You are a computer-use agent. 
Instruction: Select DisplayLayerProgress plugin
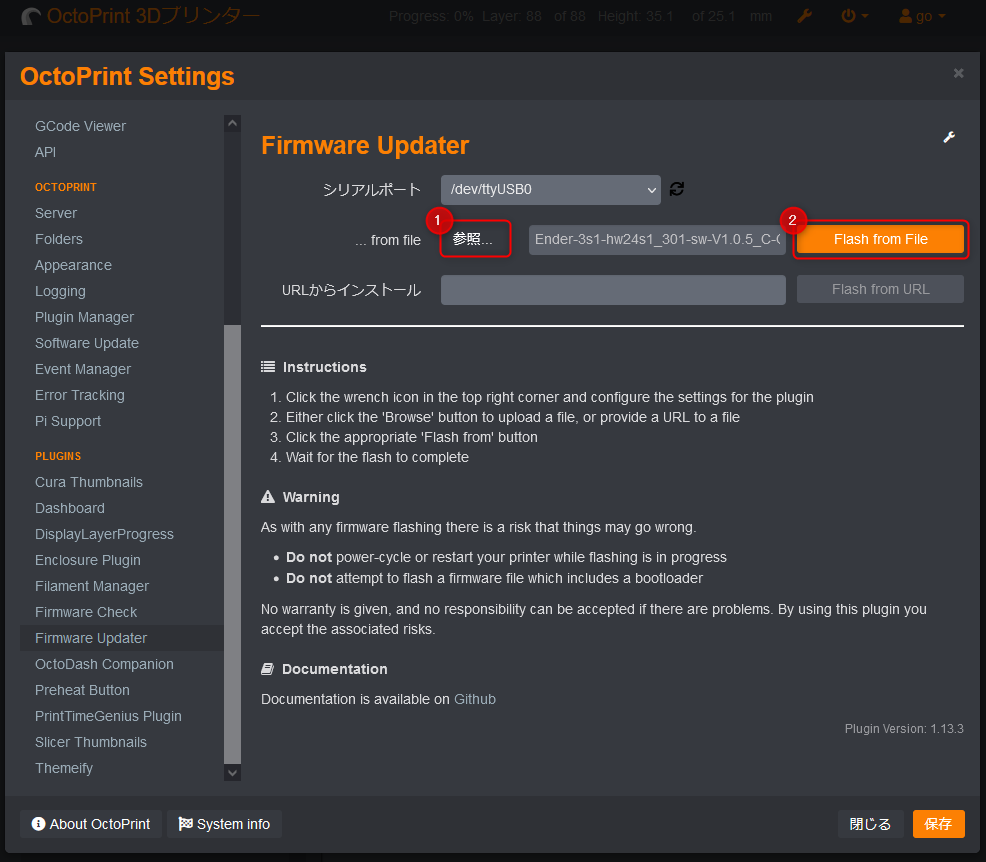click(104, 534)
